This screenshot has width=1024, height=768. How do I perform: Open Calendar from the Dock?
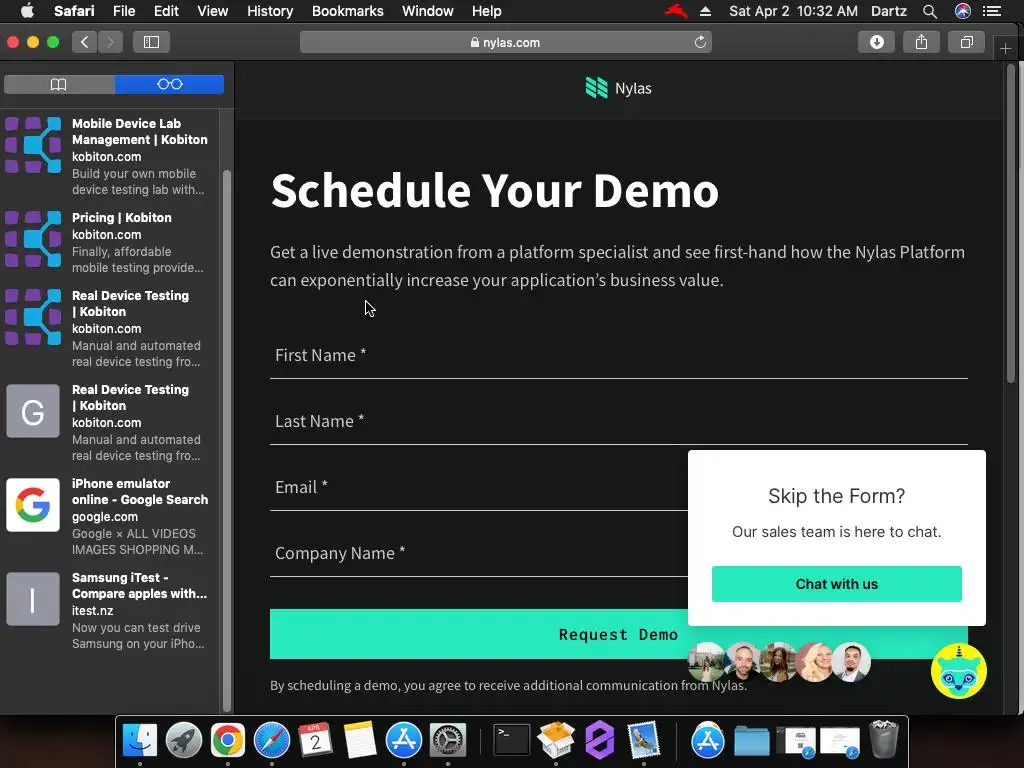pos(315,741)
